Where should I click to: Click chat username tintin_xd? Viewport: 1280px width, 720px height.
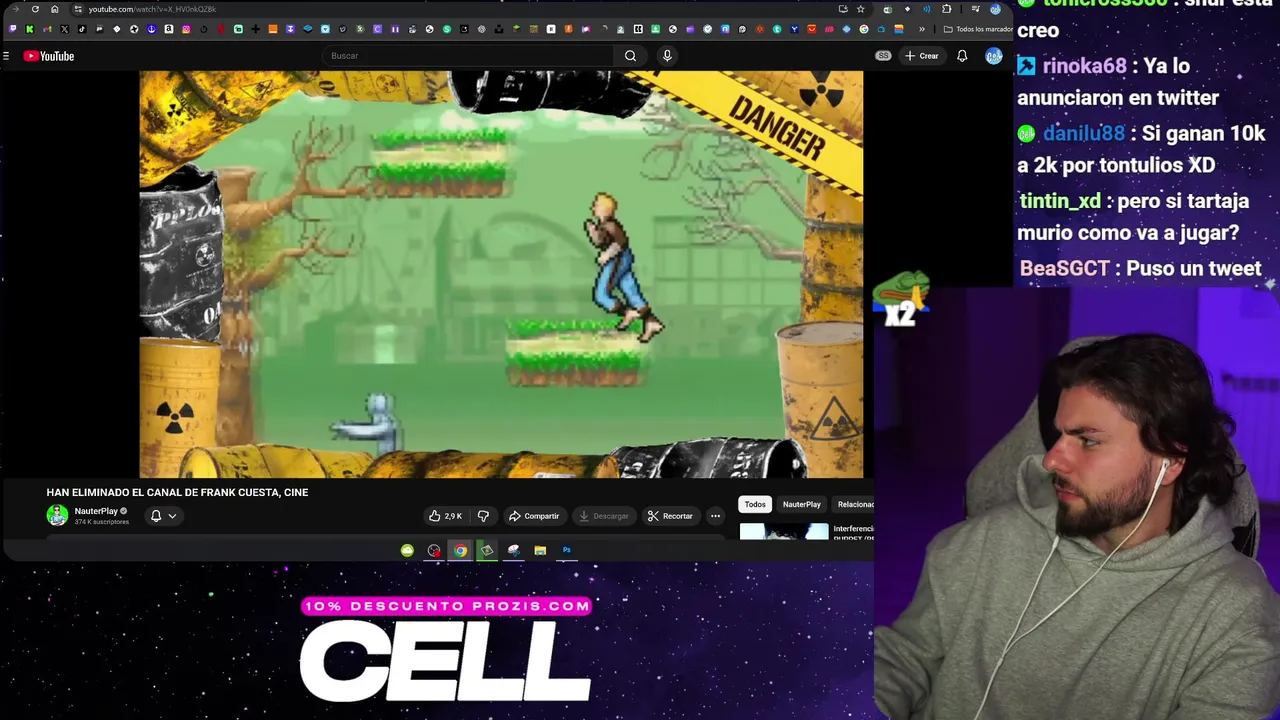1060,201
